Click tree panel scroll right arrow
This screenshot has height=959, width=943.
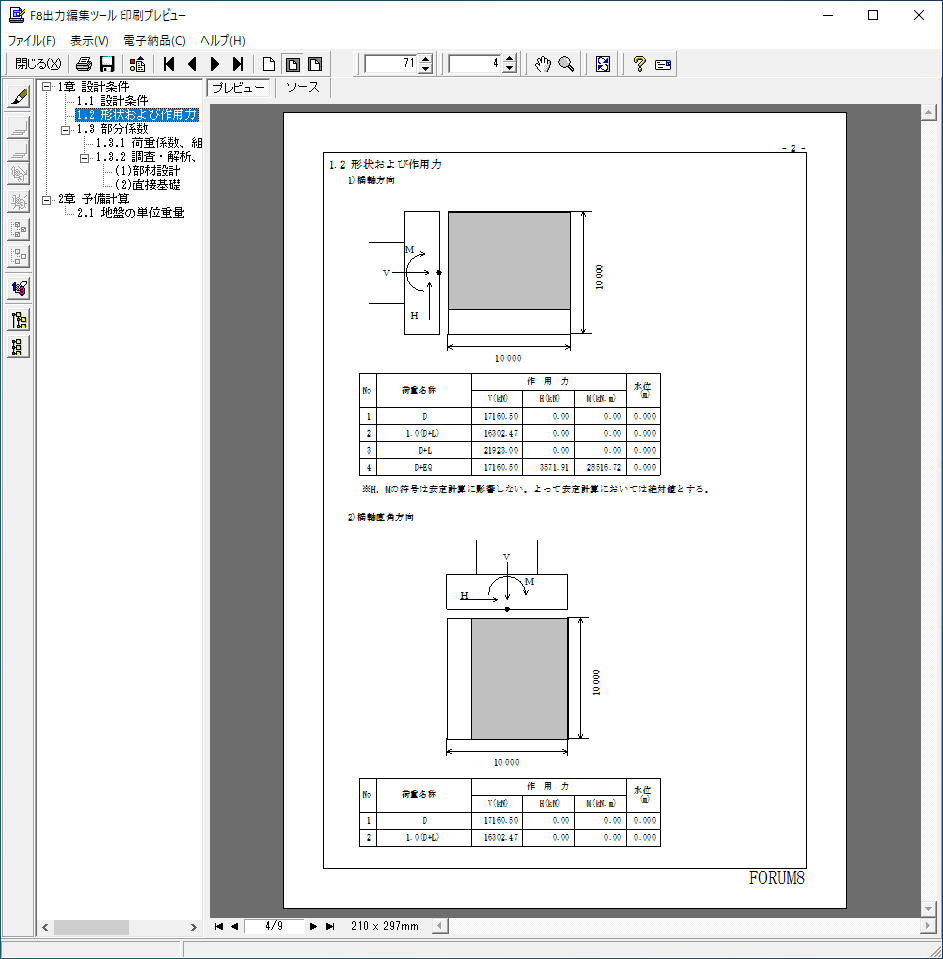pyautogui.click(x=194, y=927)
